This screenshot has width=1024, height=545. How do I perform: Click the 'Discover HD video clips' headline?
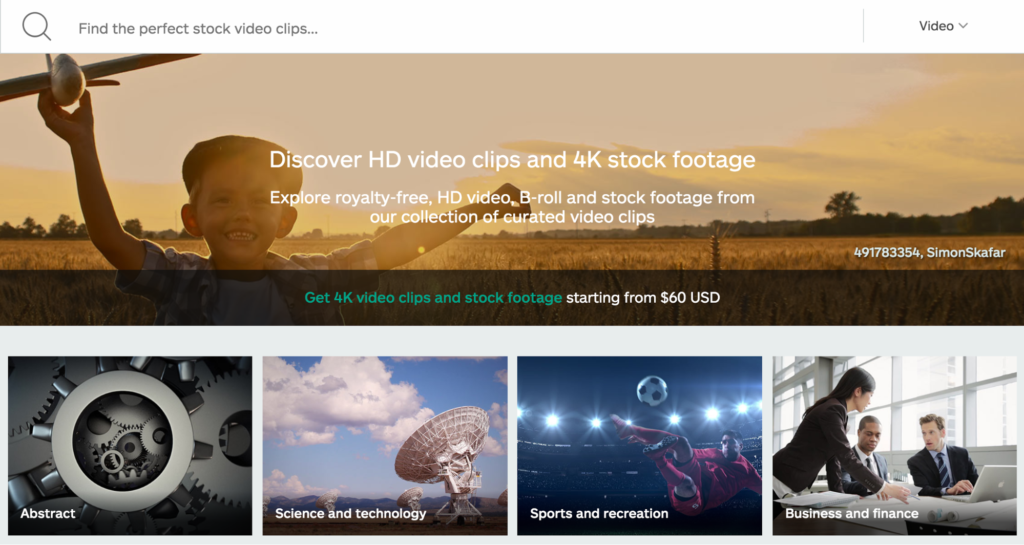click(512, 160)
